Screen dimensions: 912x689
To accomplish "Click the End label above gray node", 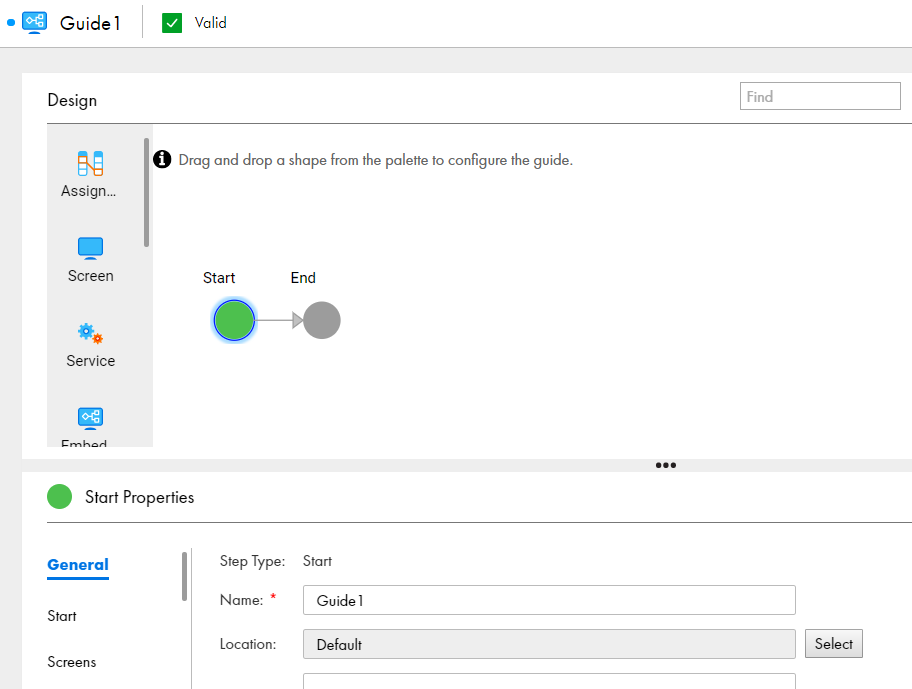I will 303,278.
